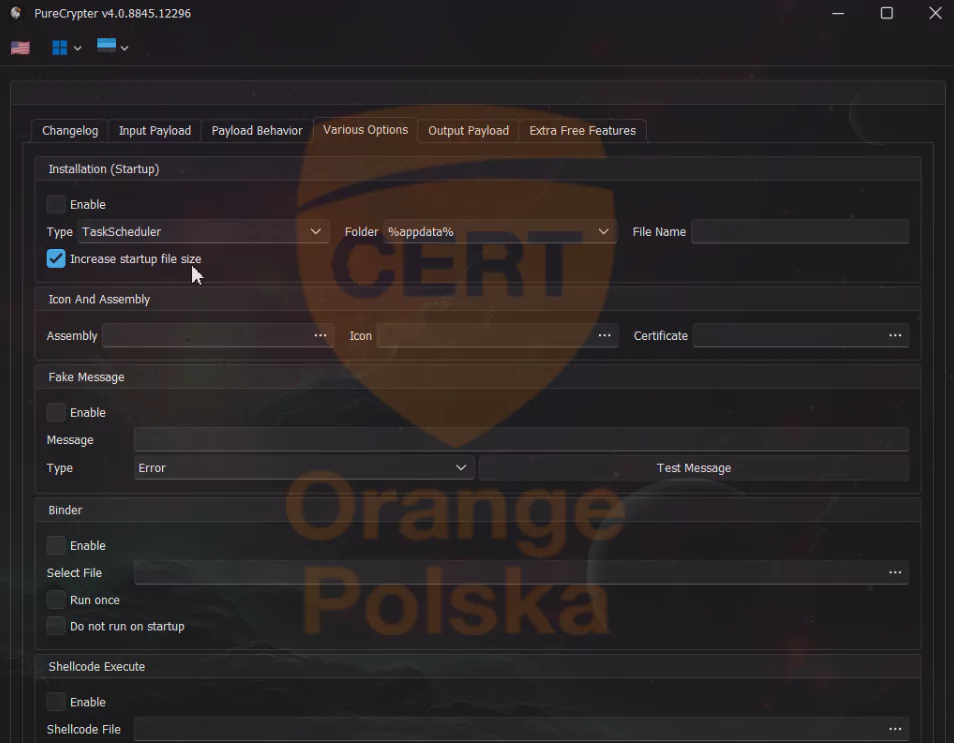
Task: Click the blue striped style icon
Action: coord(106,46)
